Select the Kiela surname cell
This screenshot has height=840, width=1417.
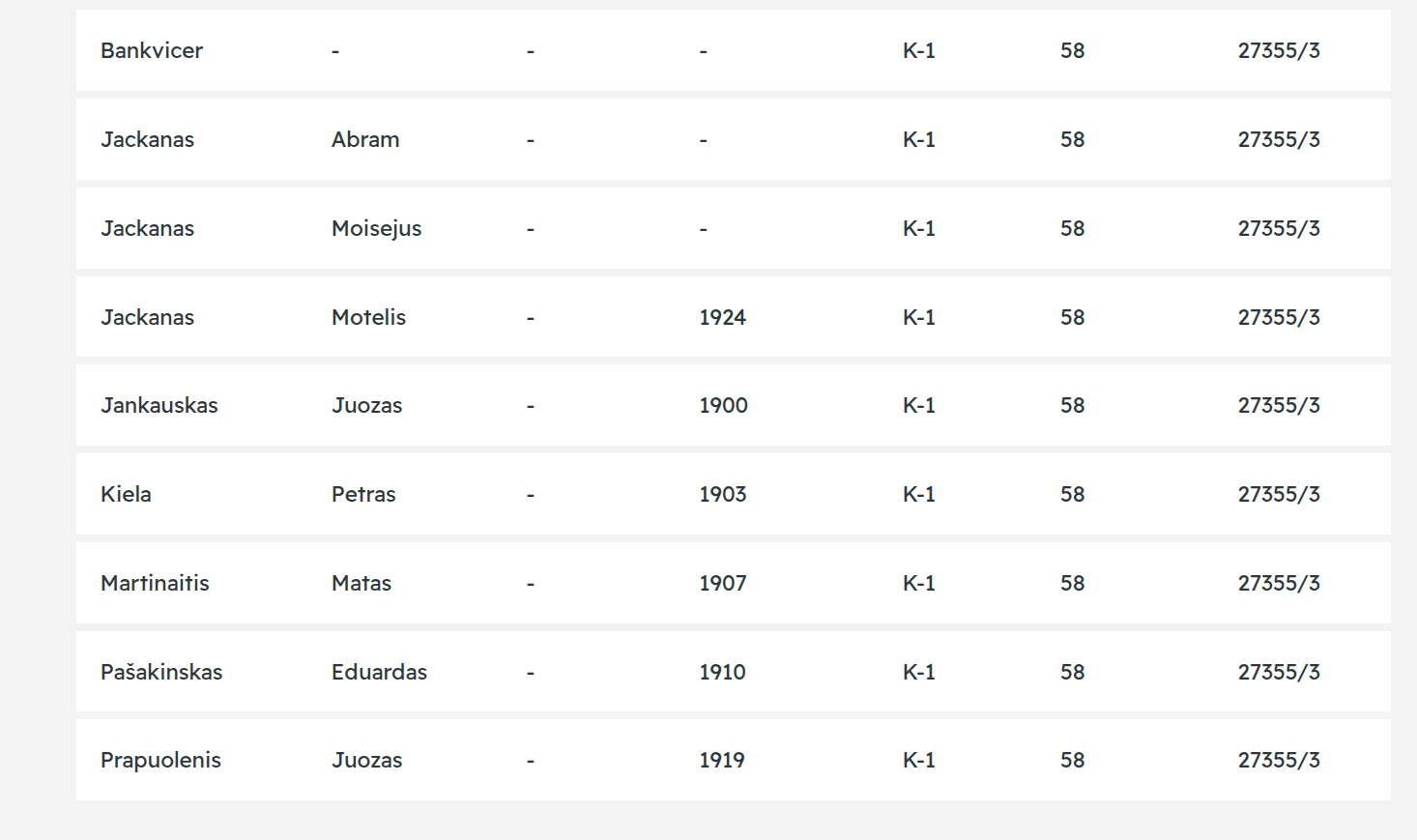[x=126, y=495]
